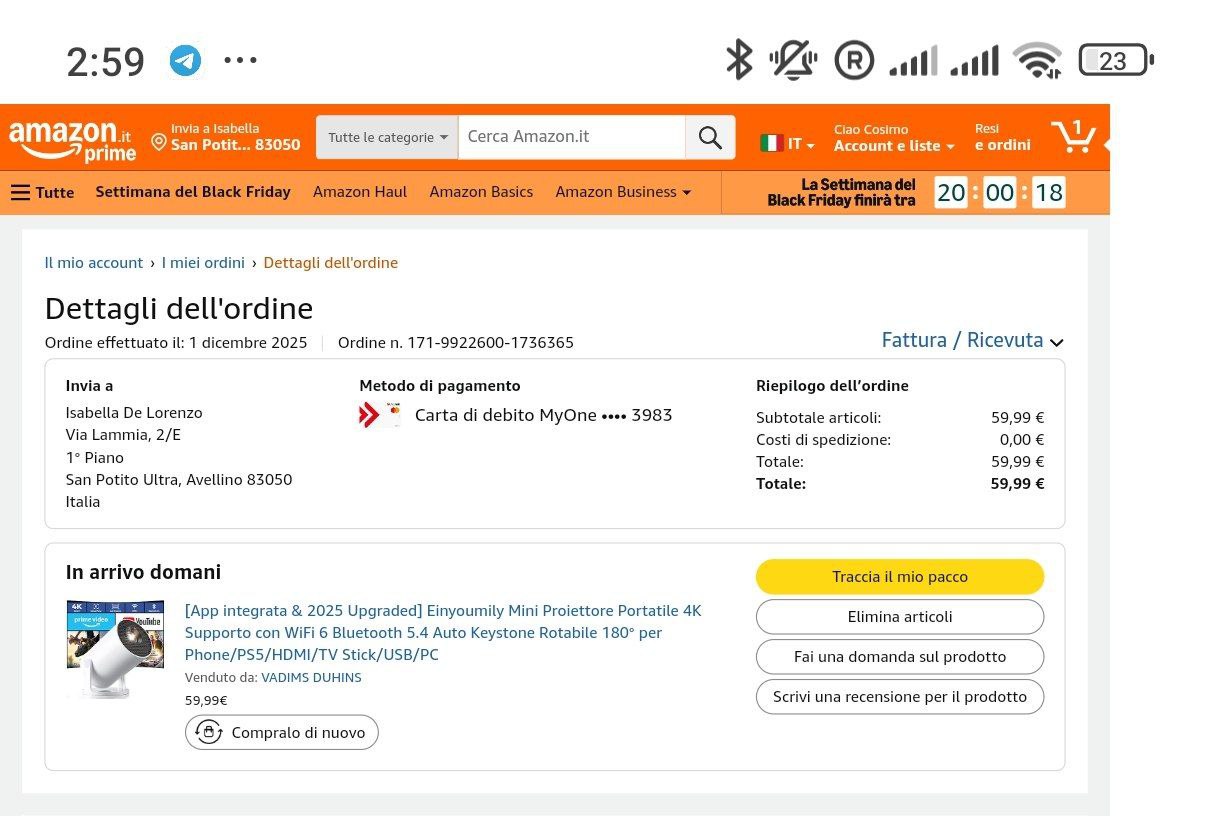Viewport: 1220px width, 816px height.
Task: Open the Tutte hamburger menu
Action: coord(42,192)
